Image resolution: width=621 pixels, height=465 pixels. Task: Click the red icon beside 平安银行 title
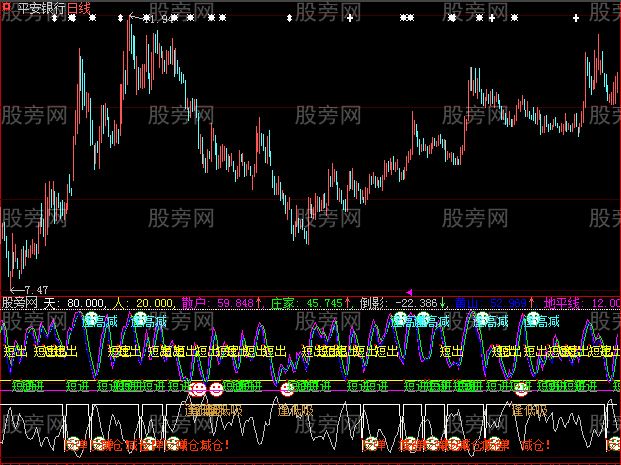pyautogui.click(x=7, y=8)
